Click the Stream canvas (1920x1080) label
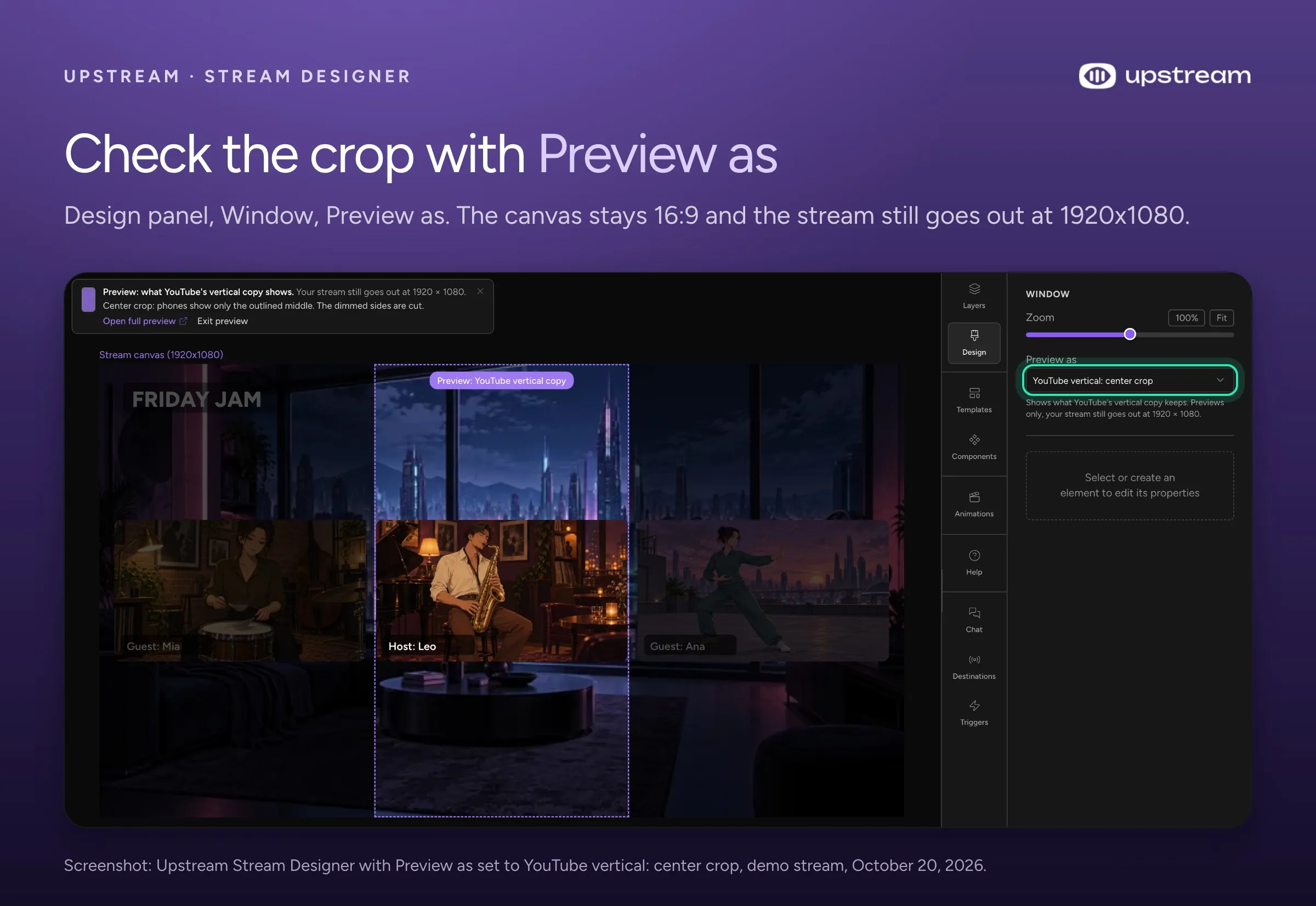This screenshot has width=1316, height=906. [161, 354]
